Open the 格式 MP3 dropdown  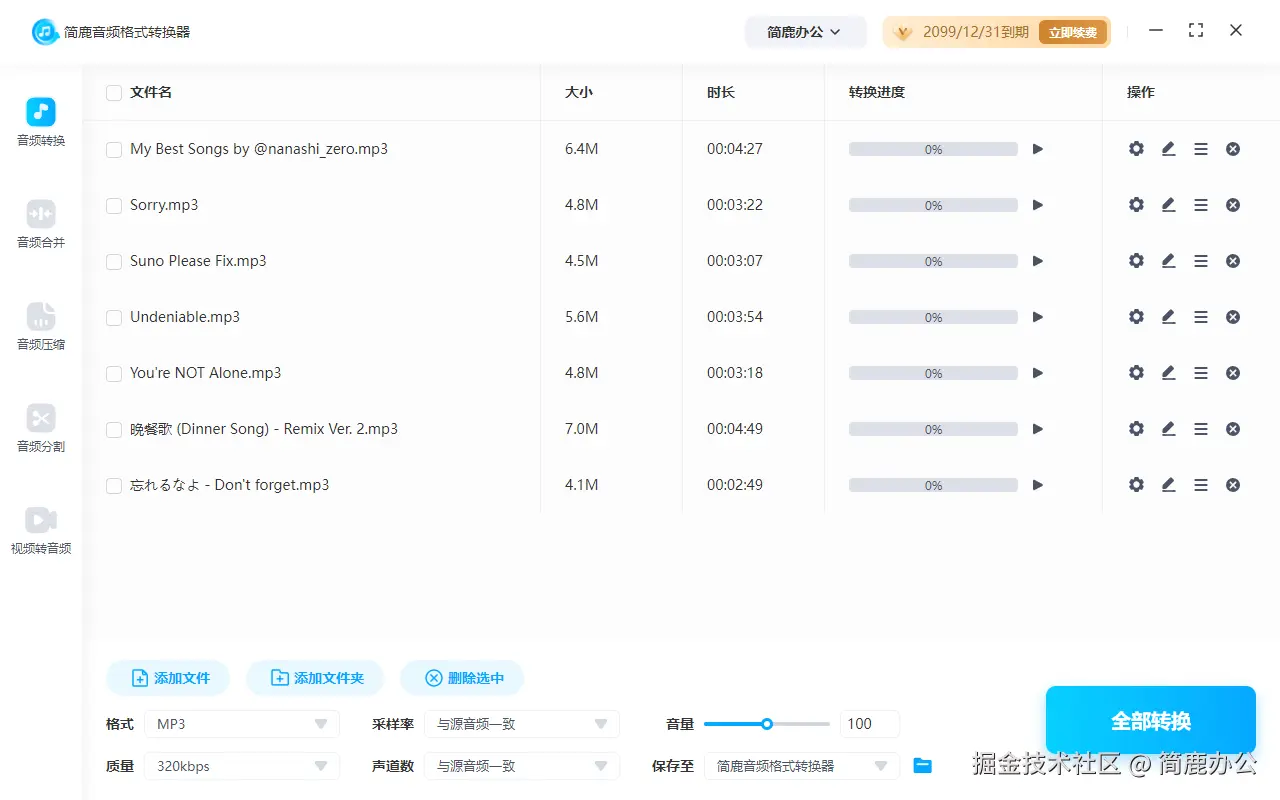(x=241, y=723)
